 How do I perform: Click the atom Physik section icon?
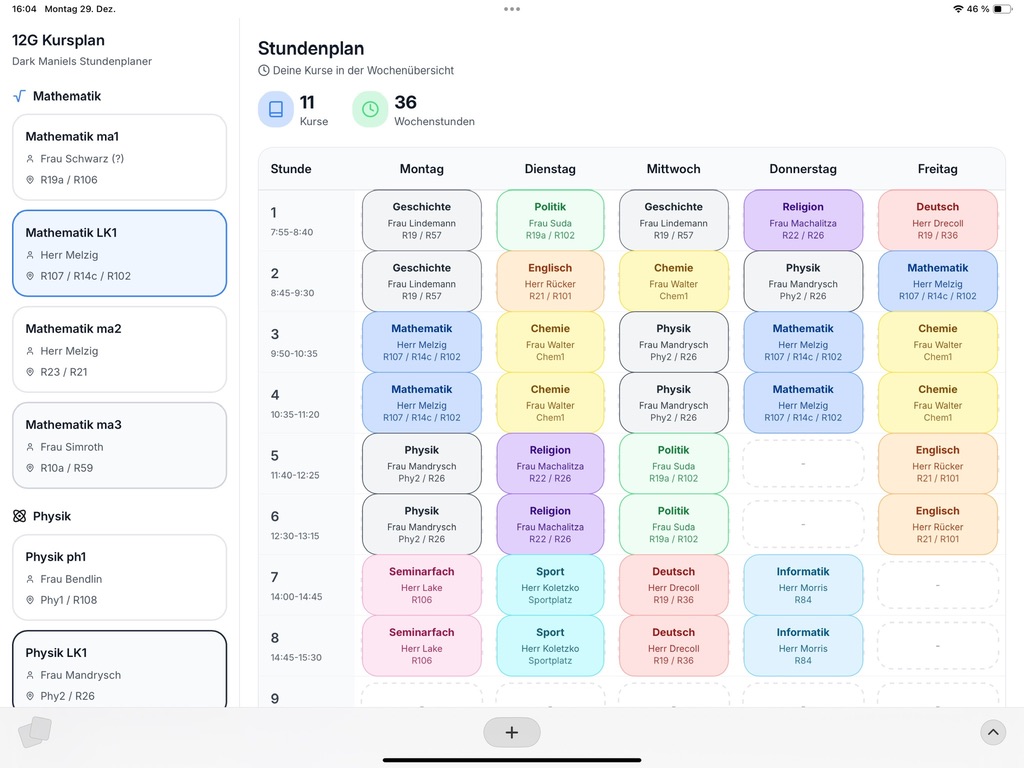[19, 516]
